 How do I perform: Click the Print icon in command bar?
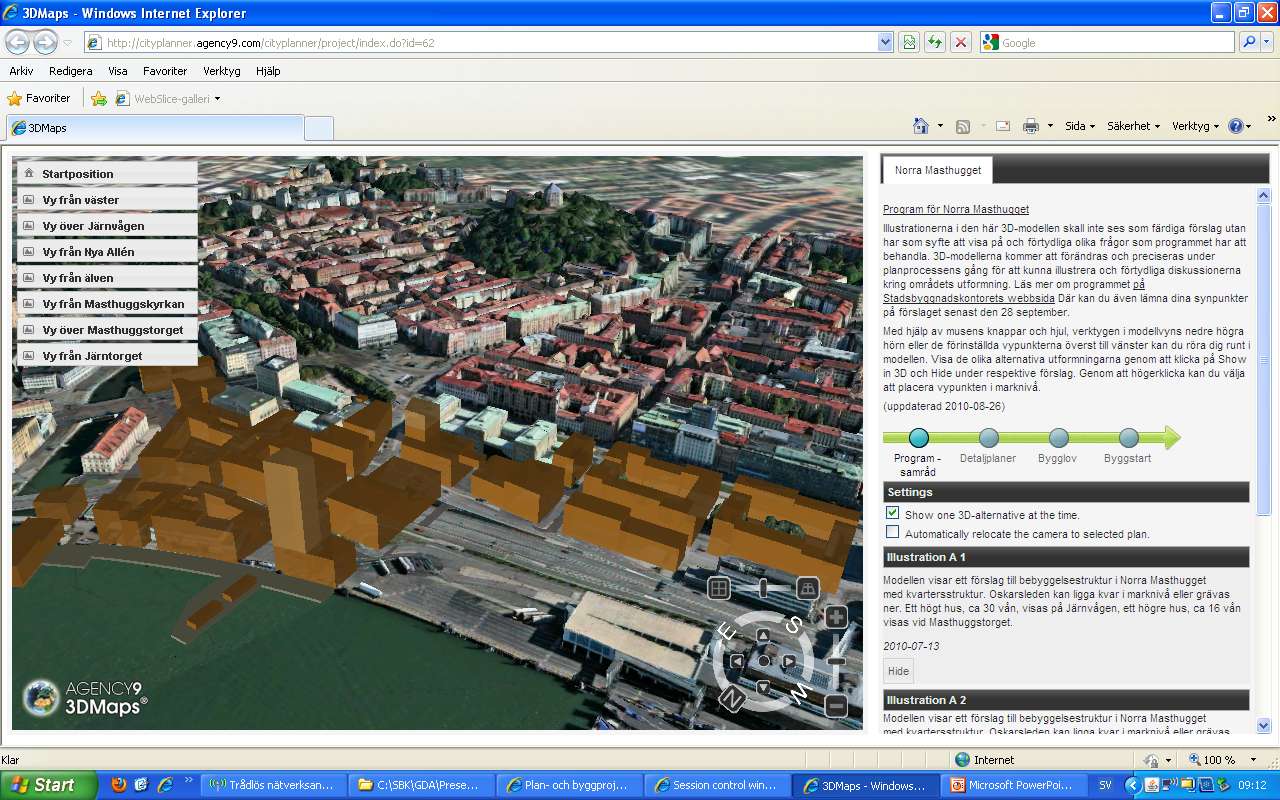(1031, 126)
